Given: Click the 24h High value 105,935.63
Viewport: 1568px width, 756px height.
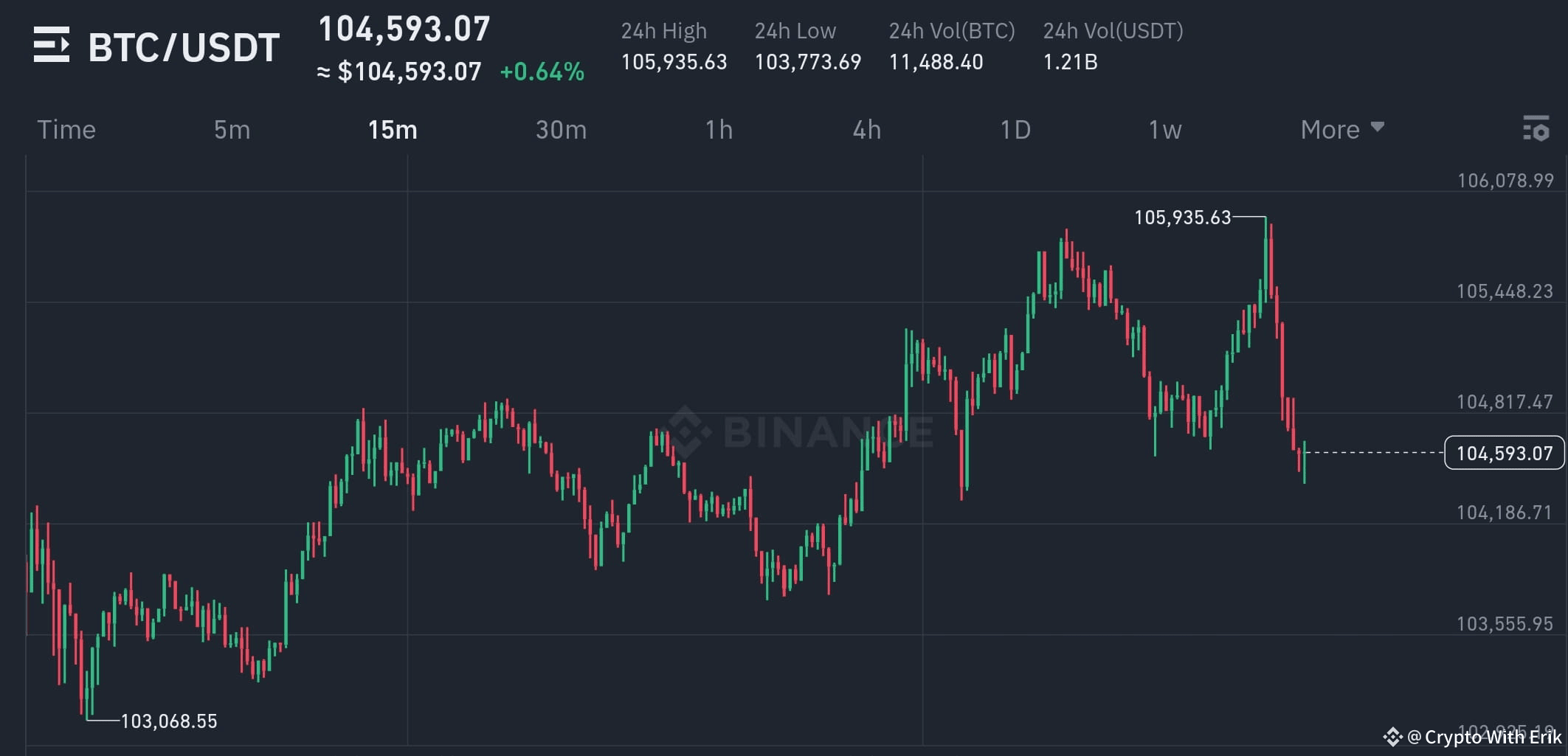Looking at the screenshot, I should [x=674, y=62].
